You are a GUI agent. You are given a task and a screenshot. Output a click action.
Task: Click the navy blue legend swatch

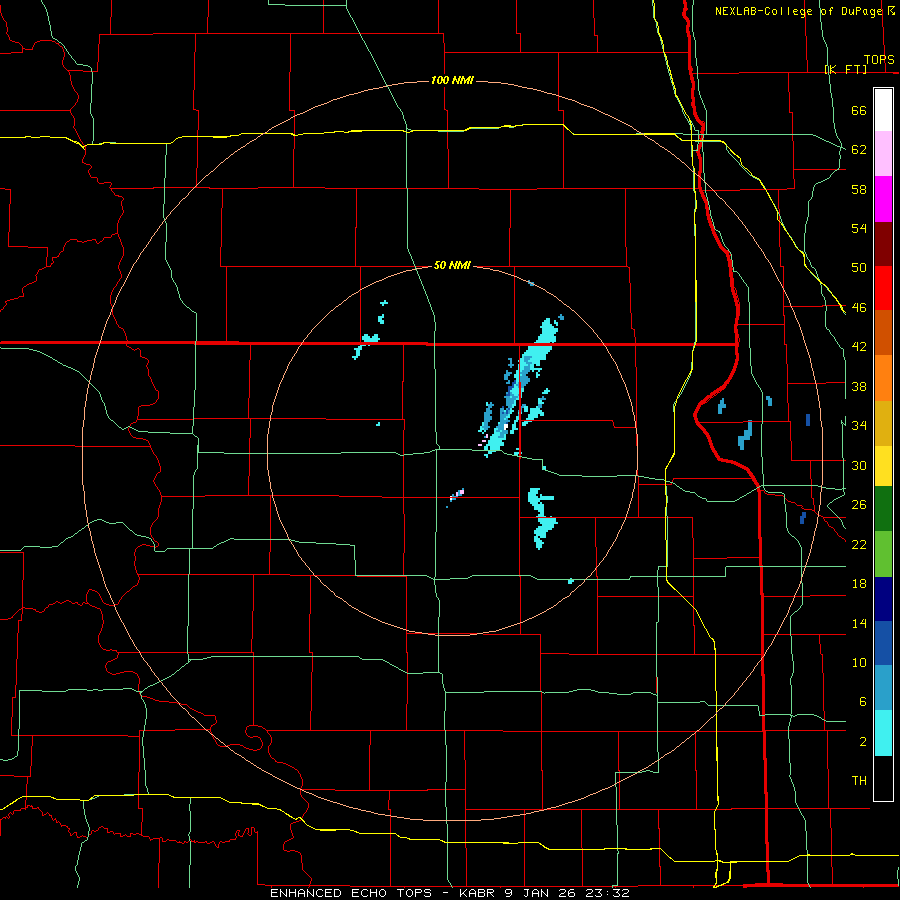click(883, 599)
